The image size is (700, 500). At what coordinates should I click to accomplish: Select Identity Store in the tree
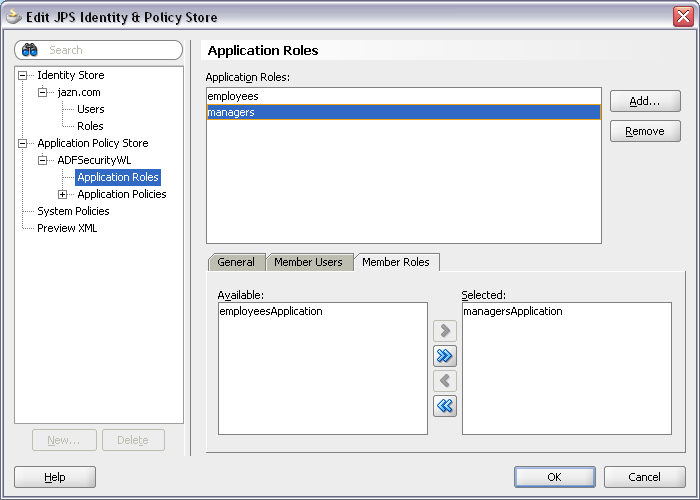pyautogui.click(x=71, y=75)
